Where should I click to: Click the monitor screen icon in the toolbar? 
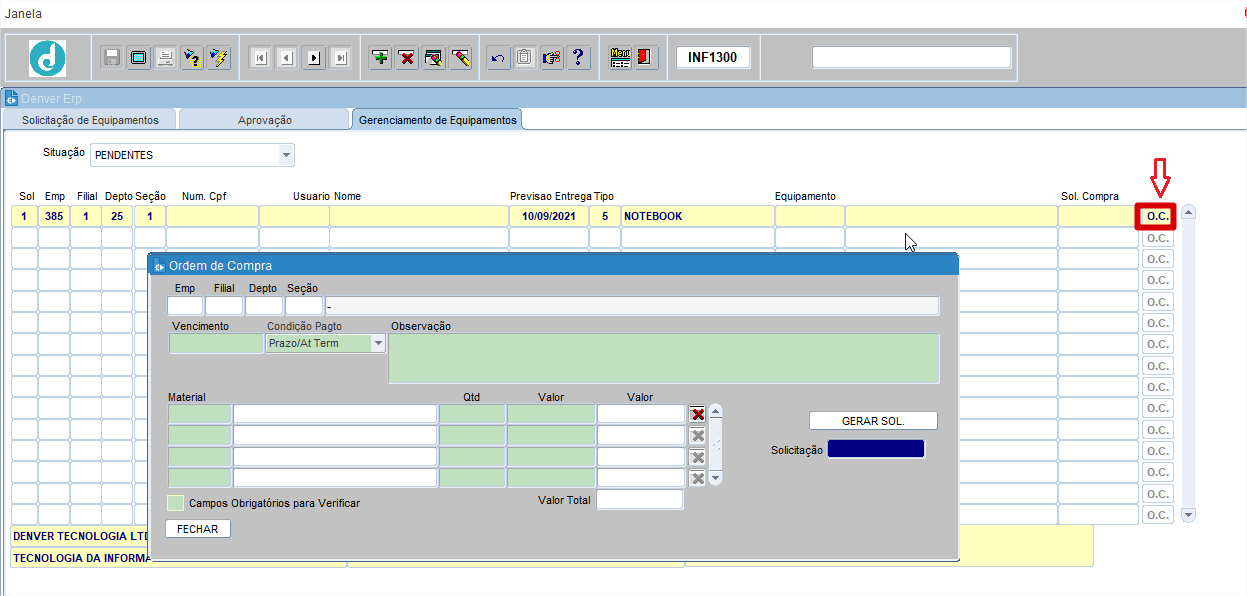tap(139, 57)
